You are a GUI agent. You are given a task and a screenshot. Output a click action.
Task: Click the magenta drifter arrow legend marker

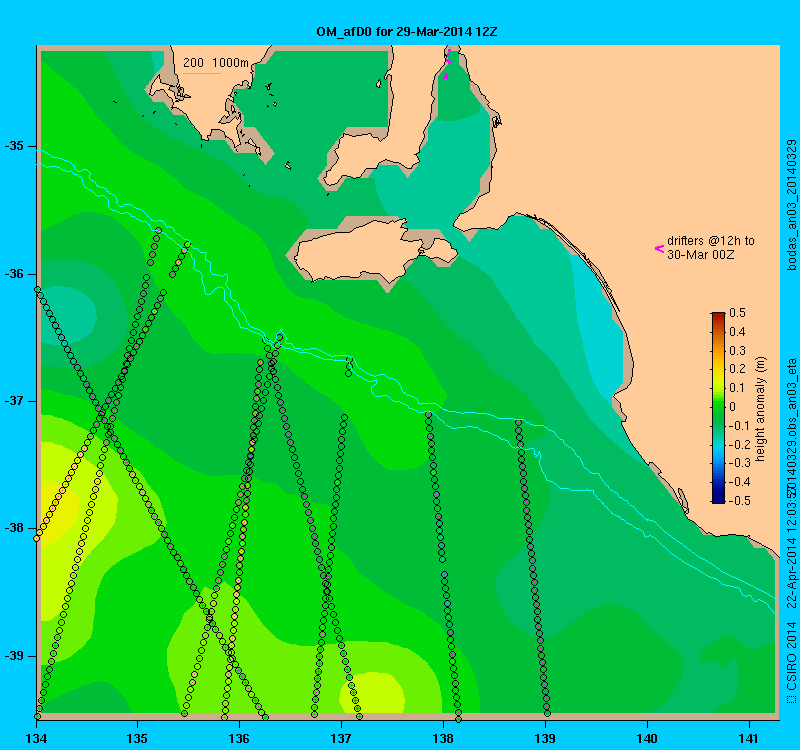pos(659,248)
